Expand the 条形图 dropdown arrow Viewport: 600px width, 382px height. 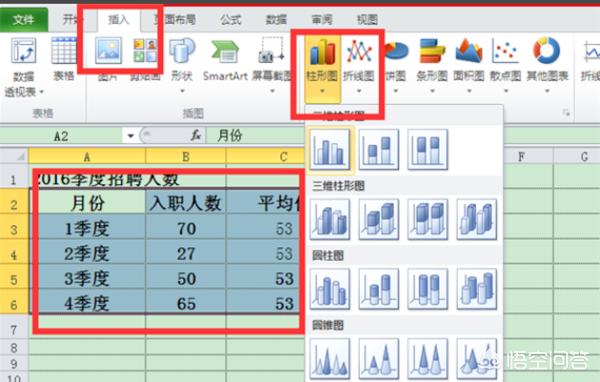point(432,91)
